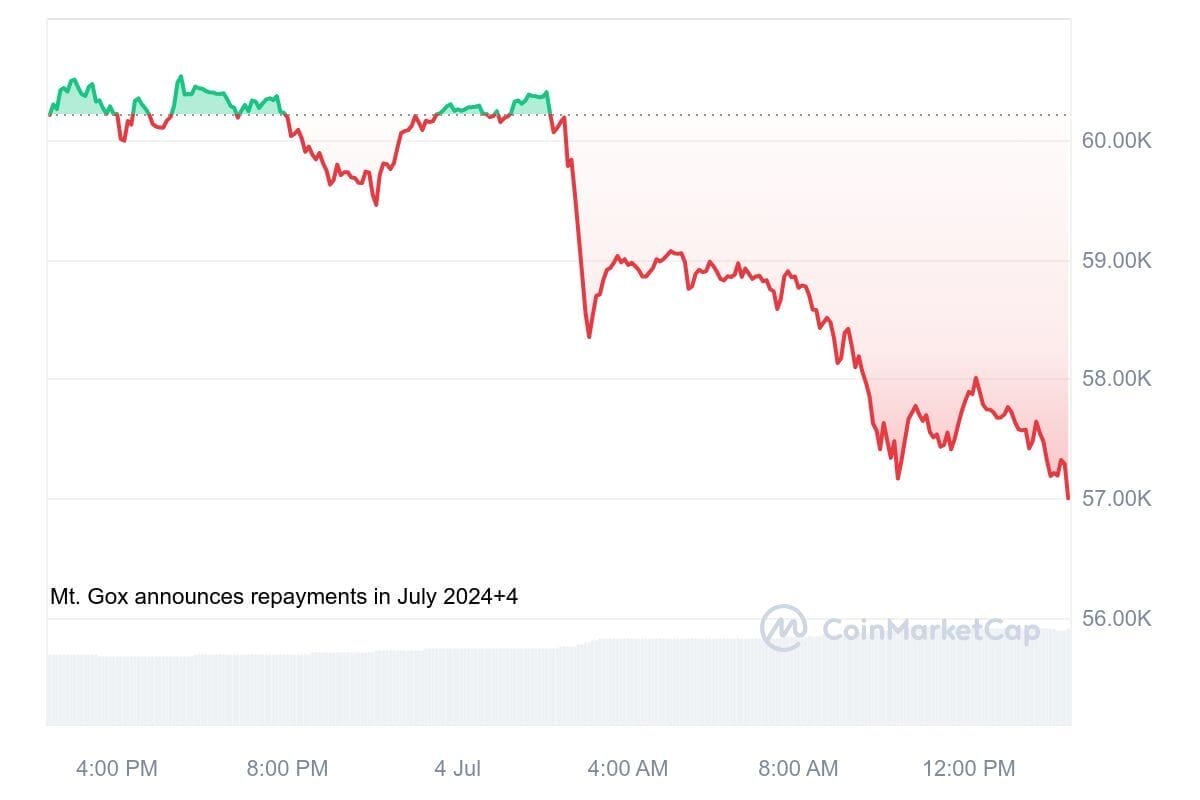Click the rebound peak near 58K after noon
This screenshot has height=800, width=1200.
click(975, 379)
